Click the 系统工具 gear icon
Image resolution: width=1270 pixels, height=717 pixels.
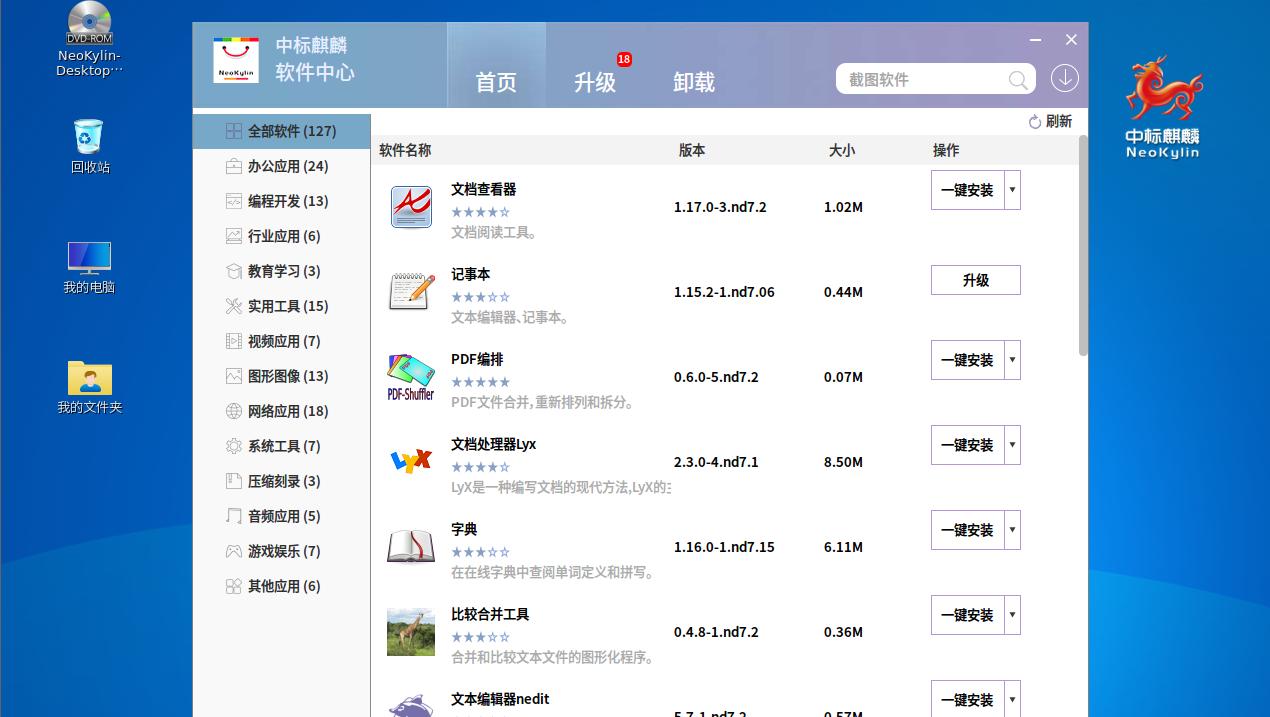(x=233, y=446)
